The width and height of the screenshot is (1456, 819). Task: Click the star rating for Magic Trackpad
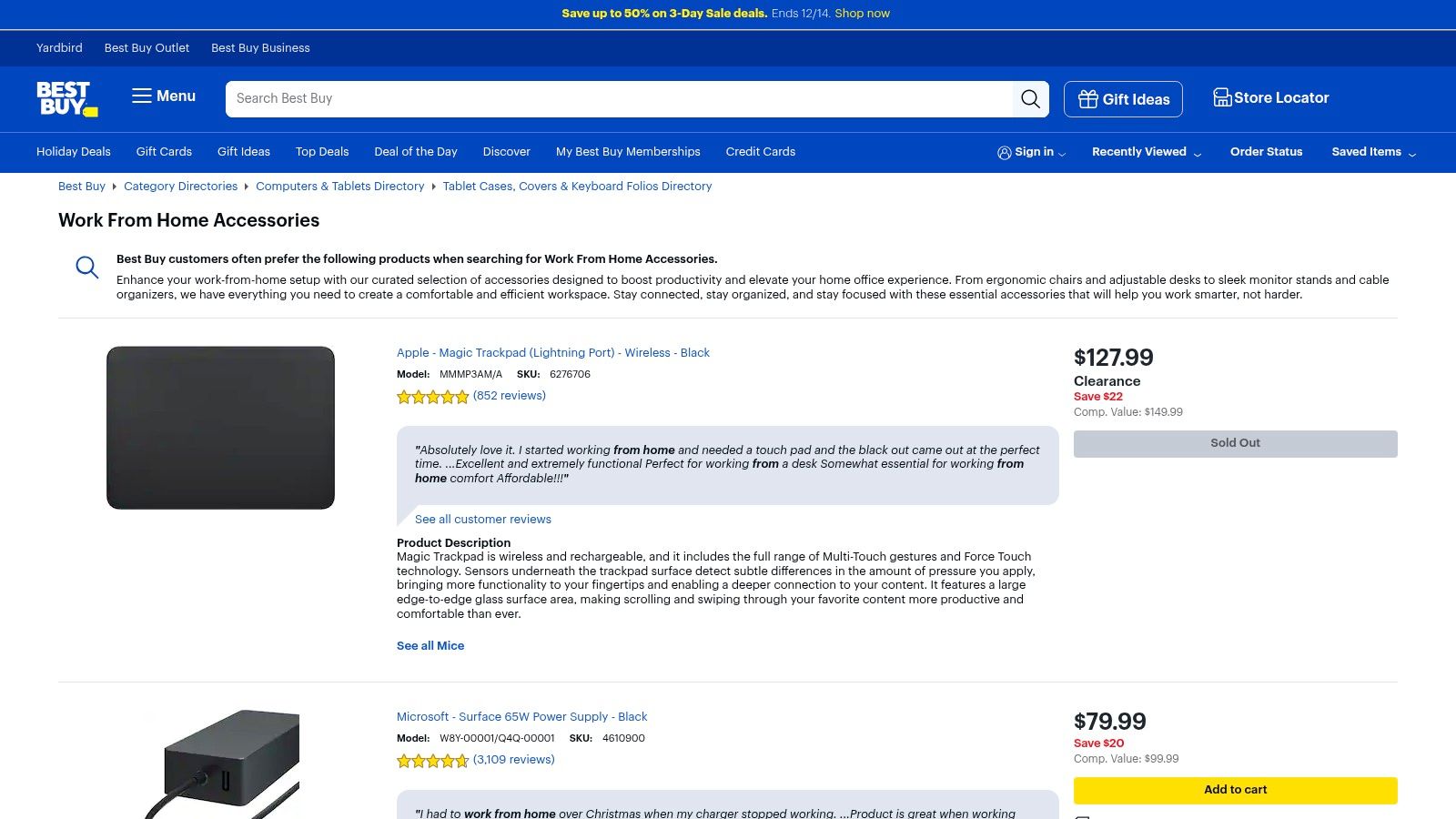pos(432,397)
